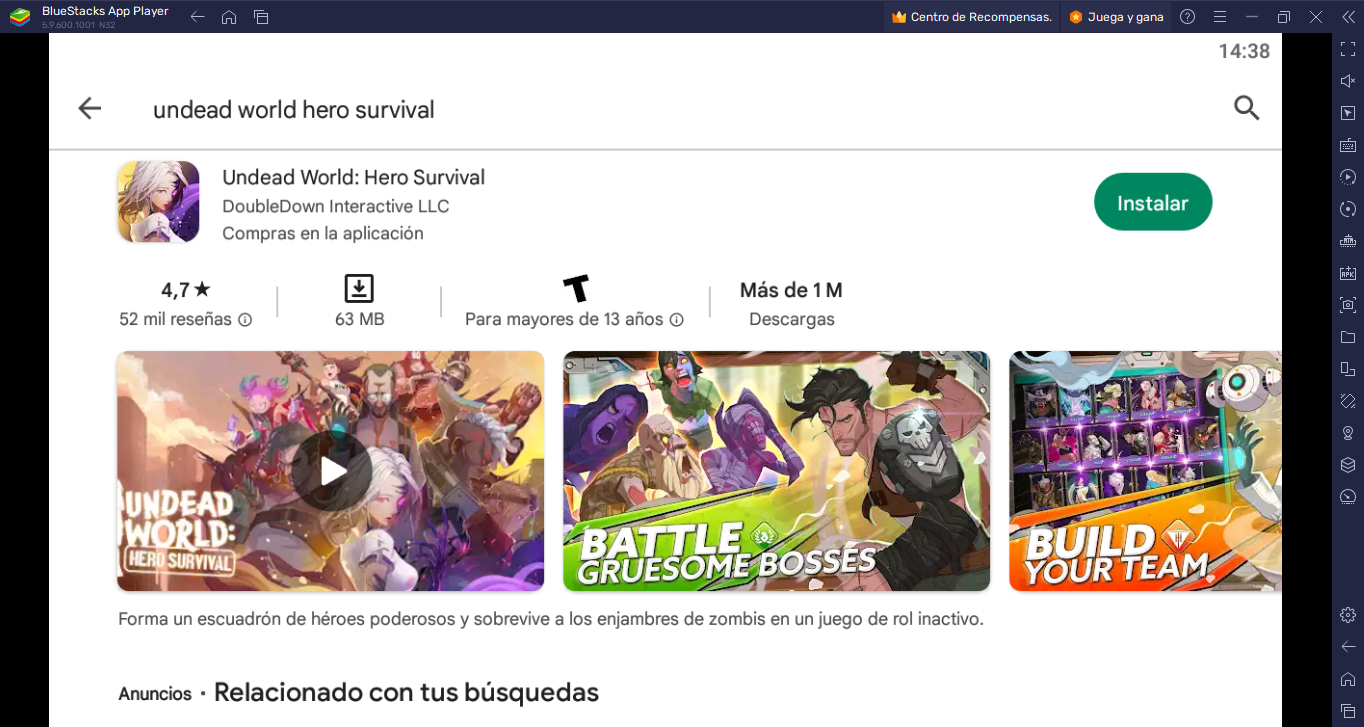Open the set location pin icon
The image size is (1364, 727).
(x=1348, y=433)
